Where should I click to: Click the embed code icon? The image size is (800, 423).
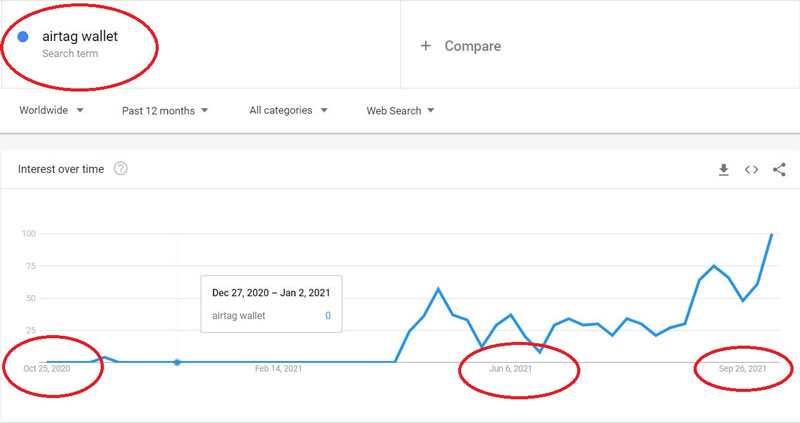pyautogui.click(x=751, y=170)
